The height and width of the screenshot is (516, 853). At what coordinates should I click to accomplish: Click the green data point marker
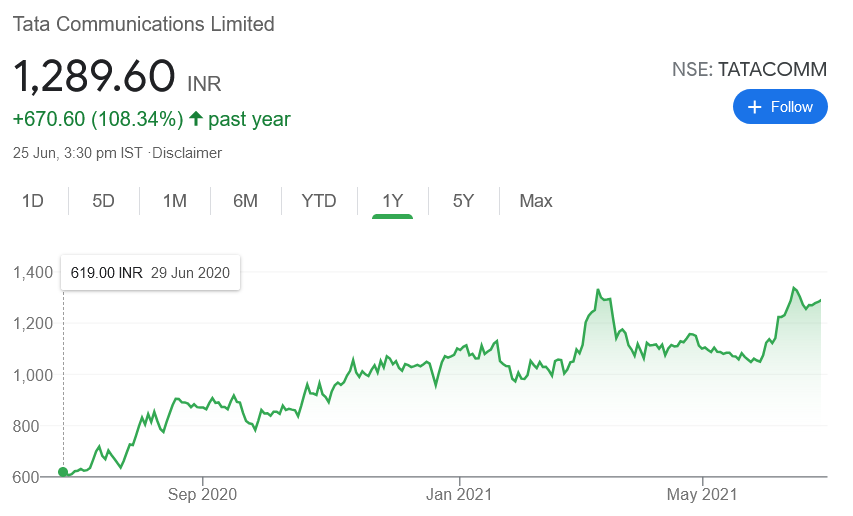click(x=63, y=472)
